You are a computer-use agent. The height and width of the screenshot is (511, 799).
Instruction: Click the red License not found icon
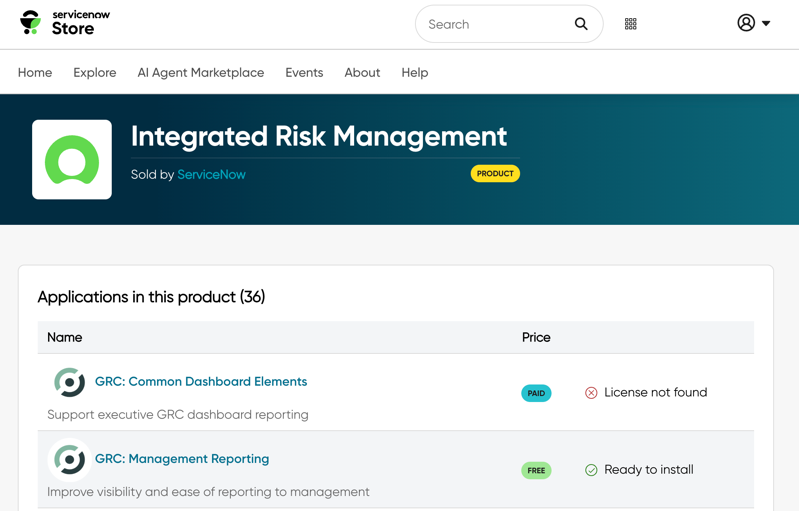click(591, 393)
